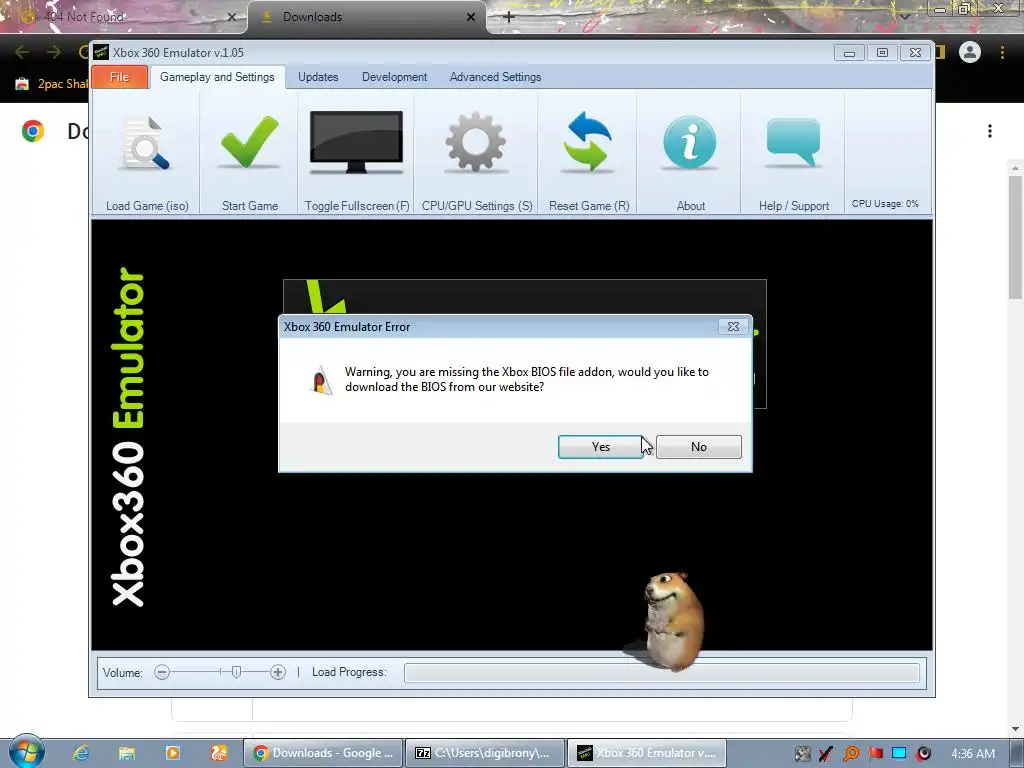Click the orange browser icon in the taskbar
The height and width of the screenshot is (768, 1024).
click(219, 753)
